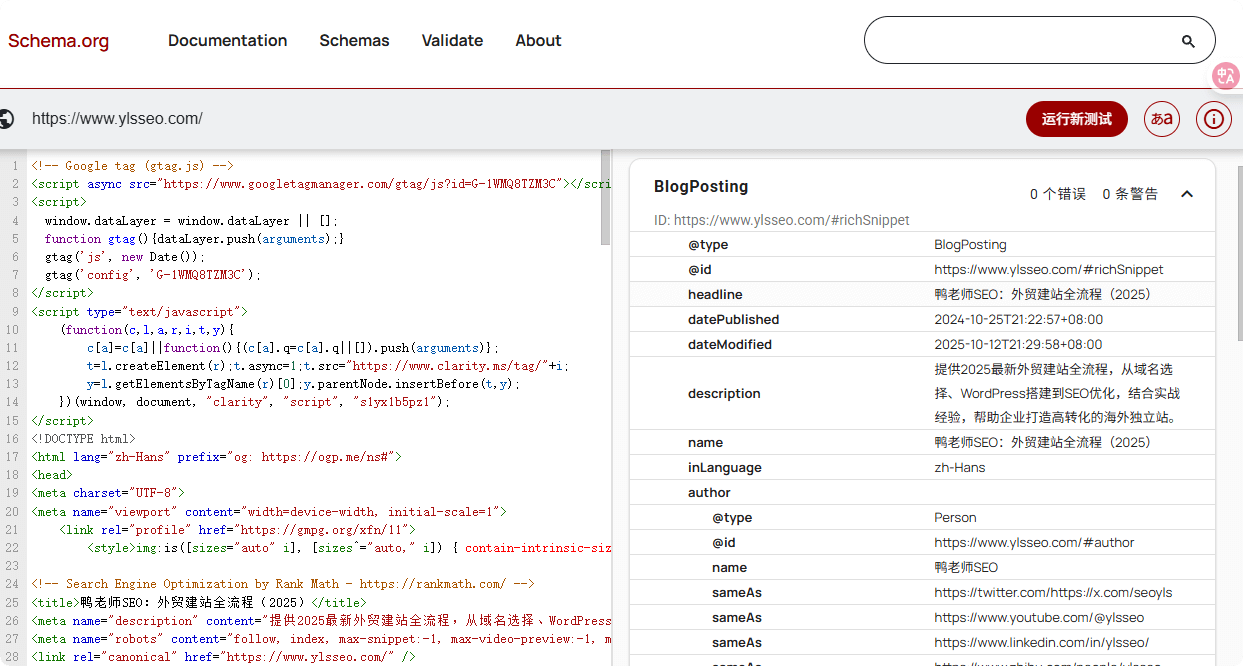Viewport: 1243px width, 666px height.
Task: Click the search magnifier icon
Action: pos(1187,41)
